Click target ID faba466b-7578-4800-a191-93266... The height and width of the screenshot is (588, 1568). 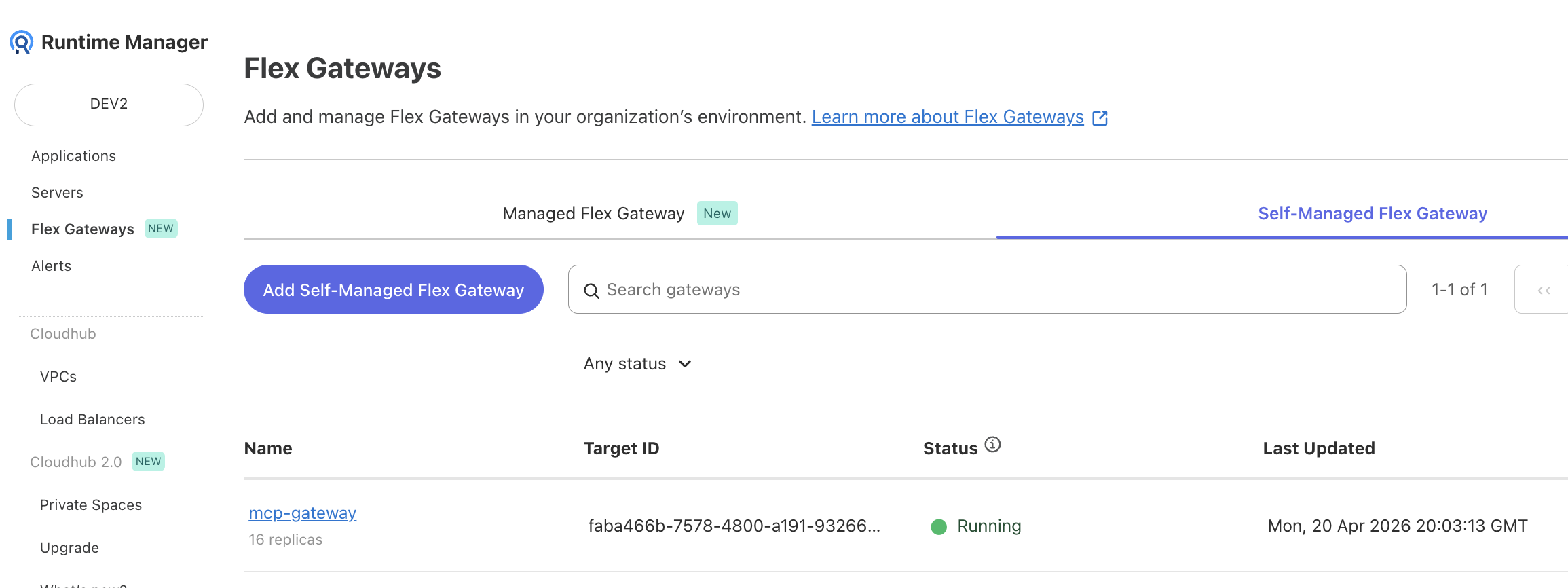coord(734,526)
